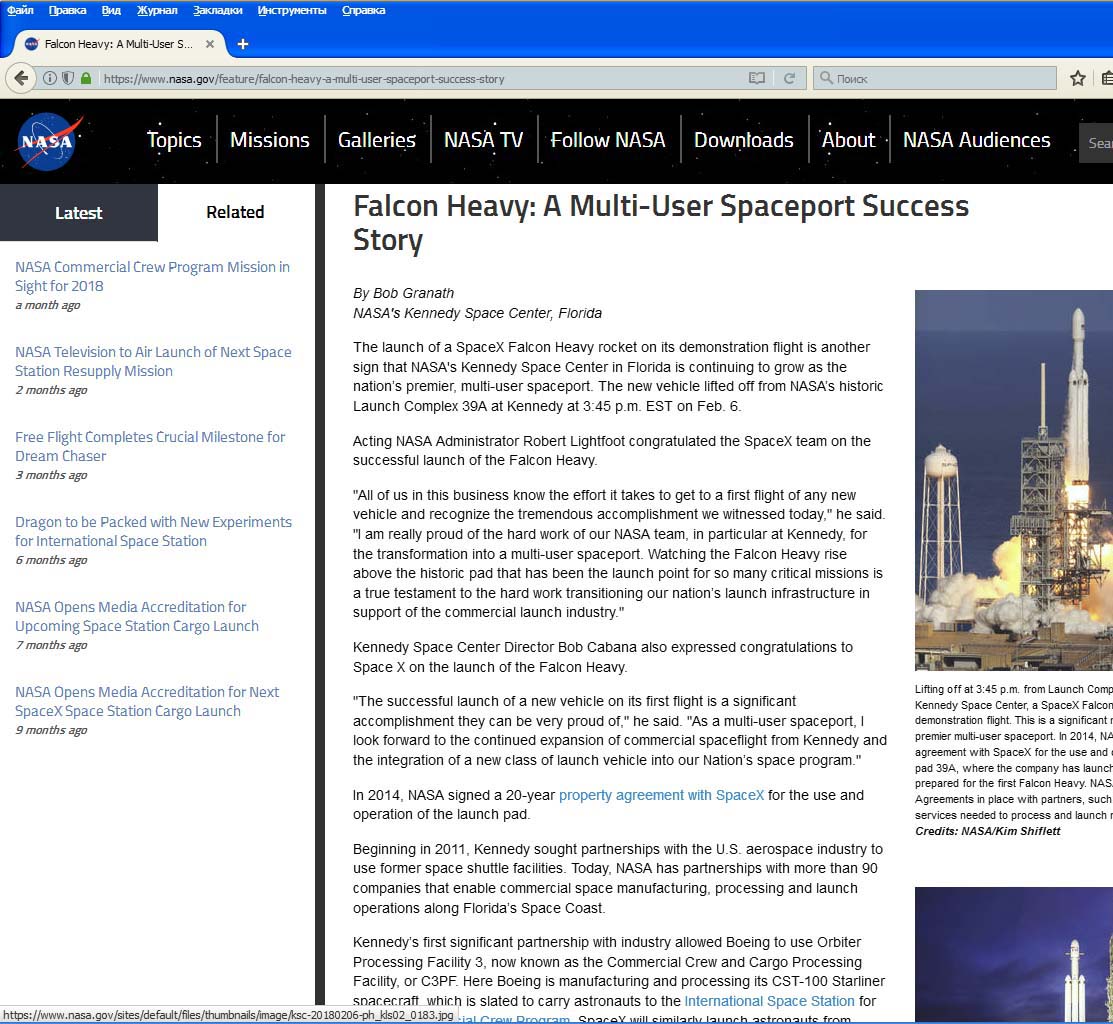Image resolution: width=1113 pixels, height=1024 pixels.
Task: Click the '6 months ago' timestamp
Action: pyautogui.click(x=51, y=560)
